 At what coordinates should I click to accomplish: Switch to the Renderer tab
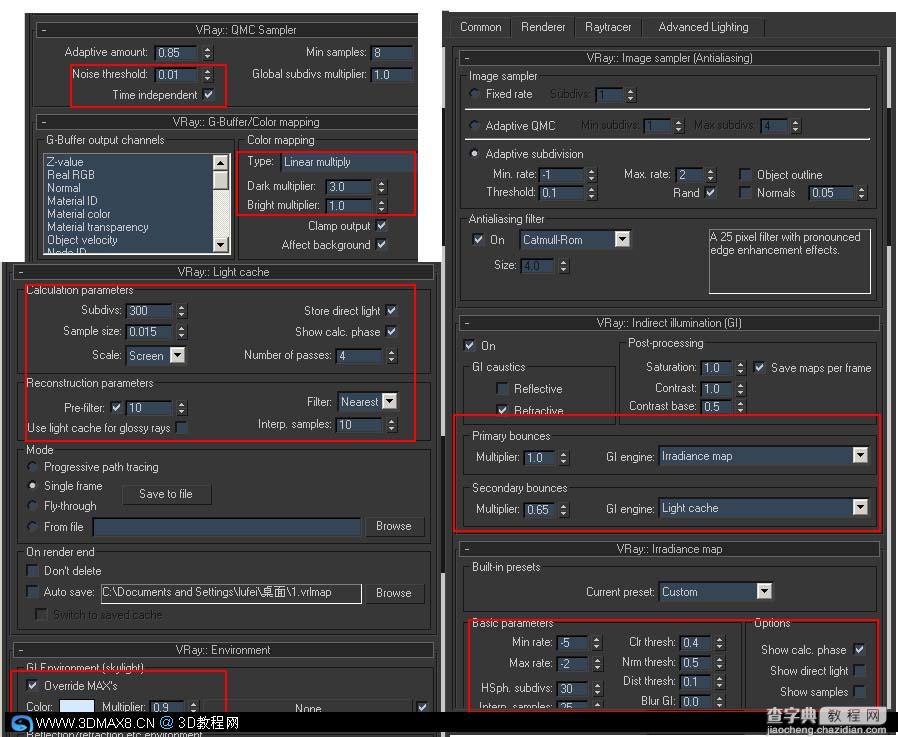(542, 27)
